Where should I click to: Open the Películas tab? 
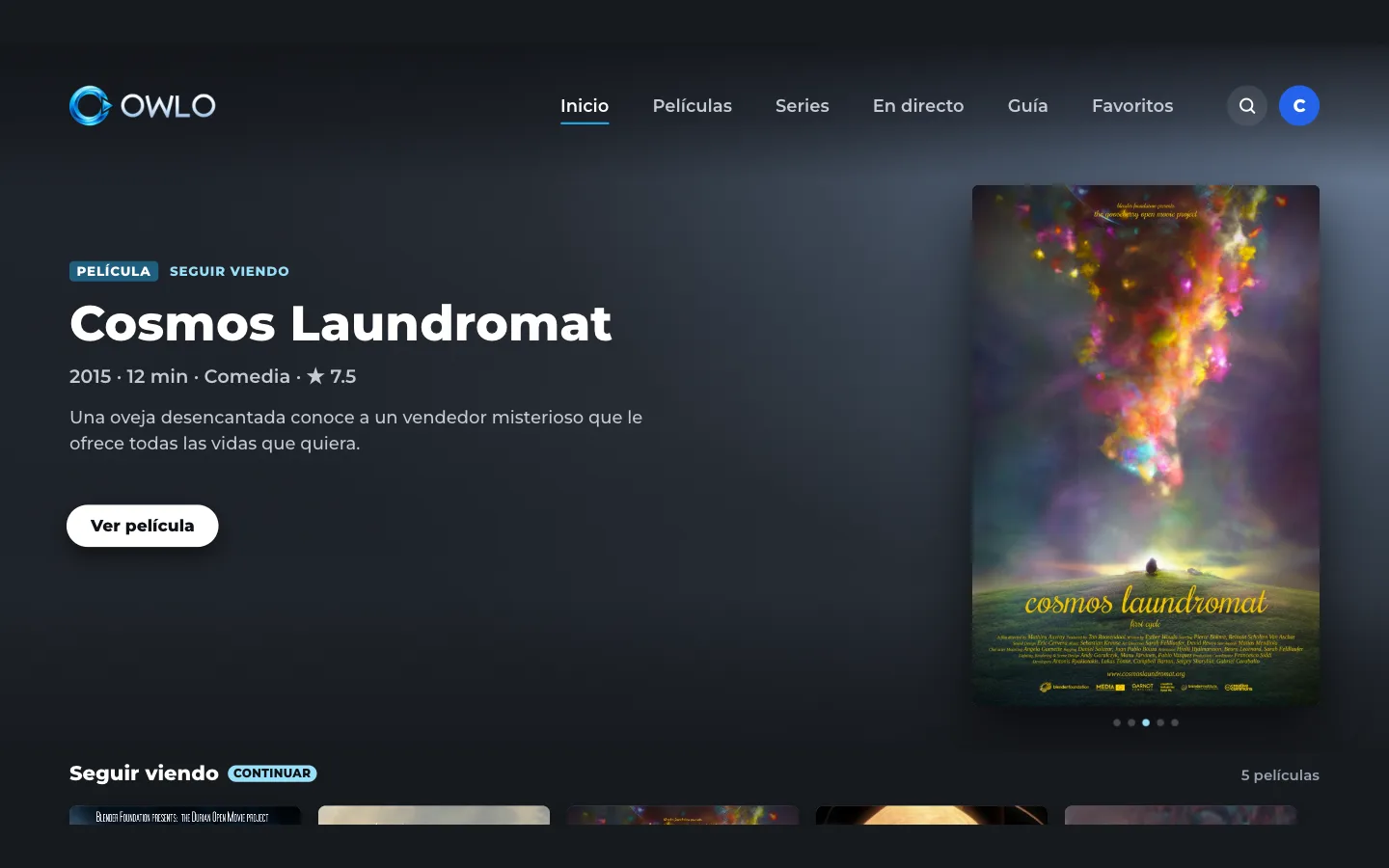pos(693,106)
